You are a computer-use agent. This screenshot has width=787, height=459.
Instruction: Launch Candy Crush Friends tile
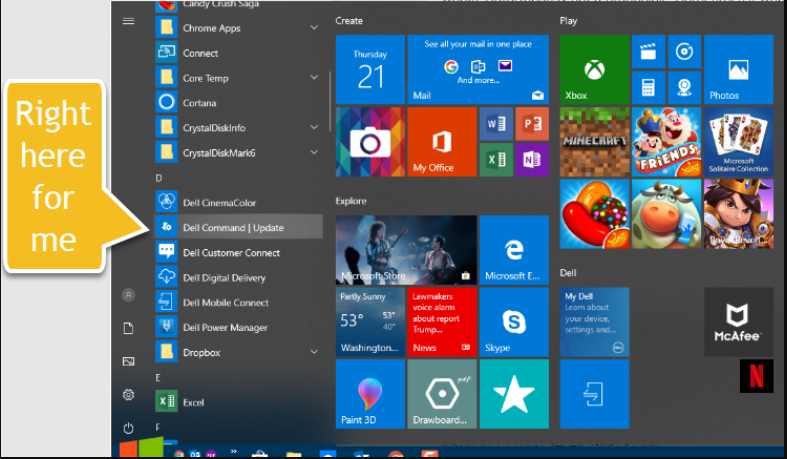click(667, 141)
